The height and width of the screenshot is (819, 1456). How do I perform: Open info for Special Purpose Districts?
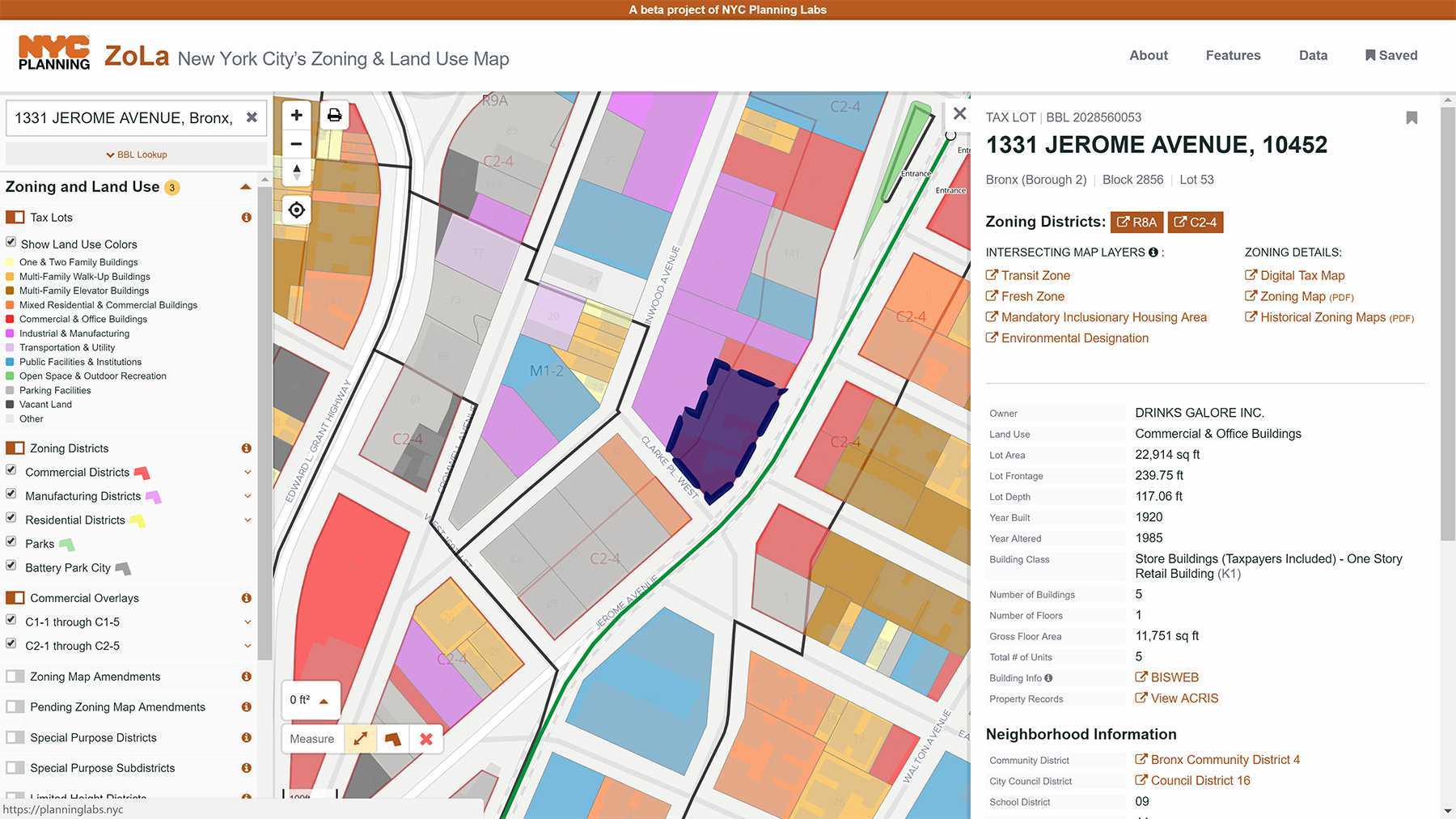(x=246, y=738)
